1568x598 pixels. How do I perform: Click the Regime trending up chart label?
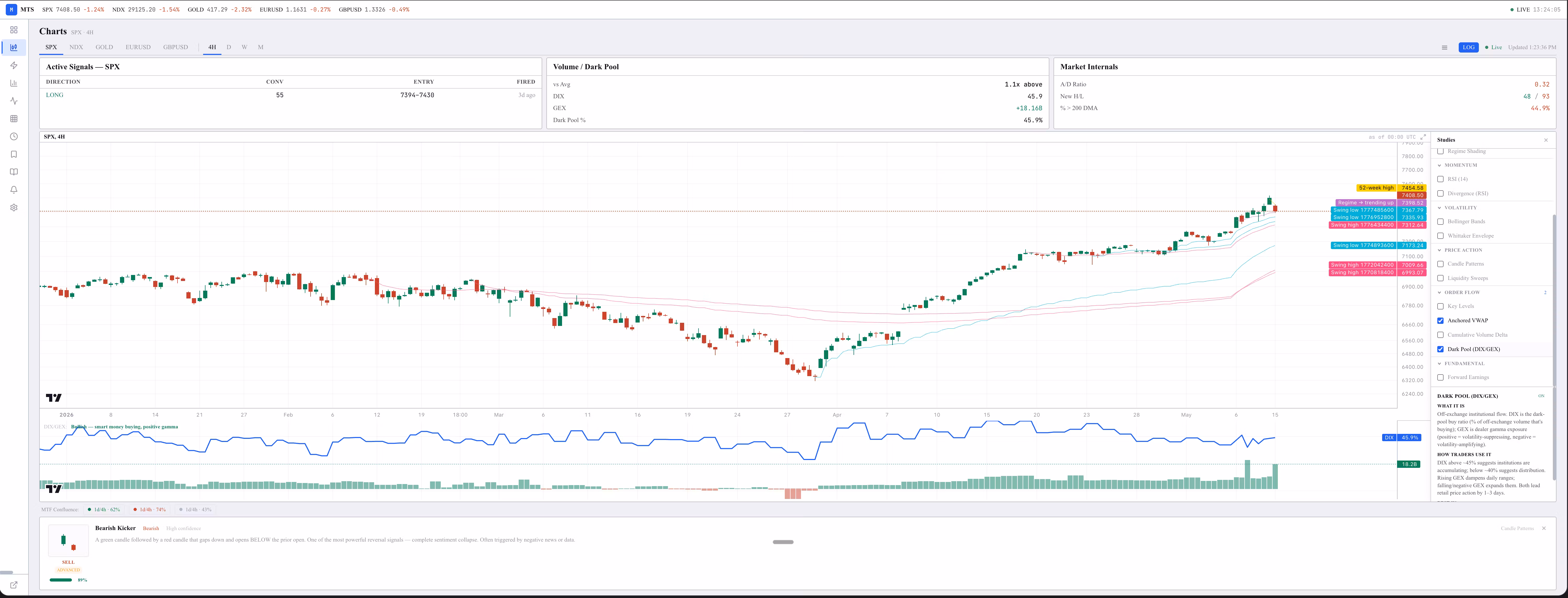[x=1381, y=203]
